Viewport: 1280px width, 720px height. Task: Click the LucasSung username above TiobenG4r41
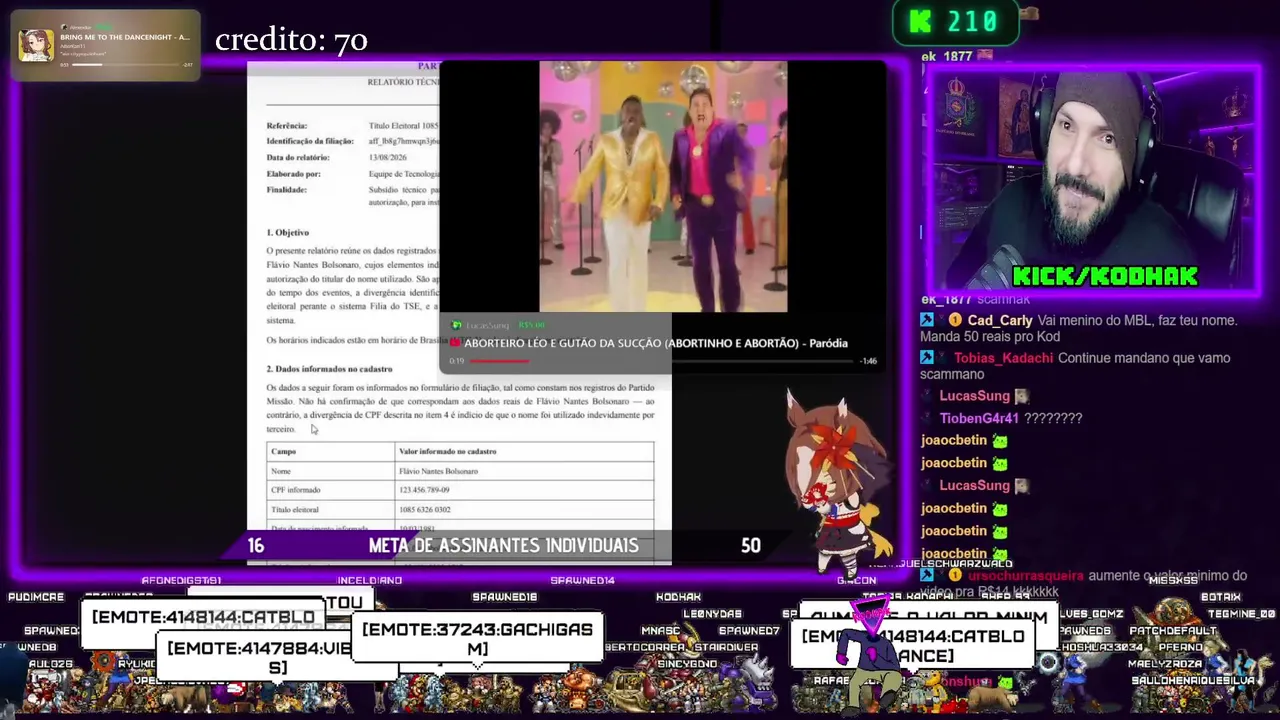974,395
